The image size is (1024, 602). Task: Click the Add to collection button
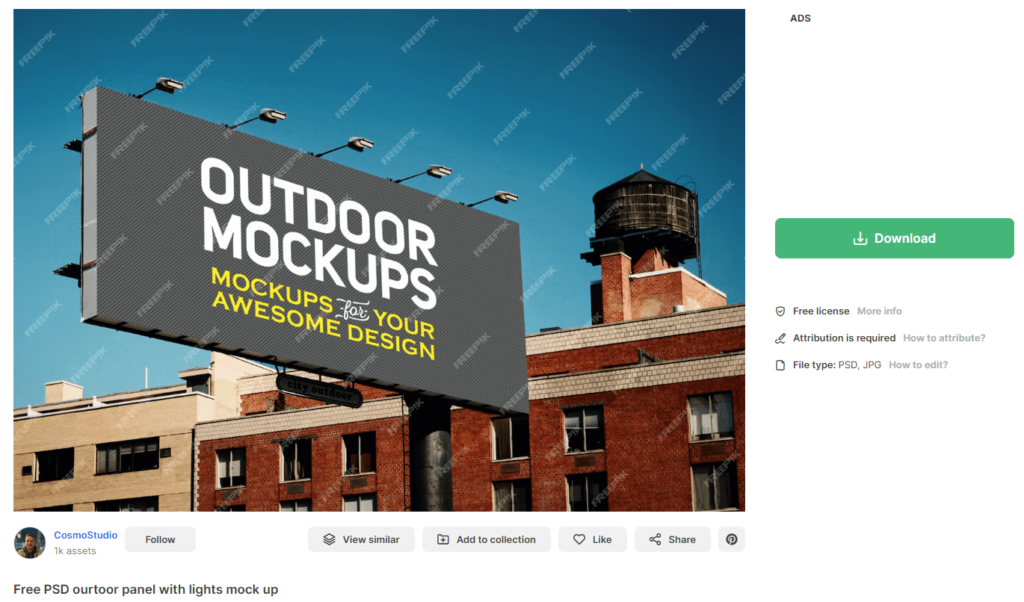pyautogui.click(x=487, y=539)
